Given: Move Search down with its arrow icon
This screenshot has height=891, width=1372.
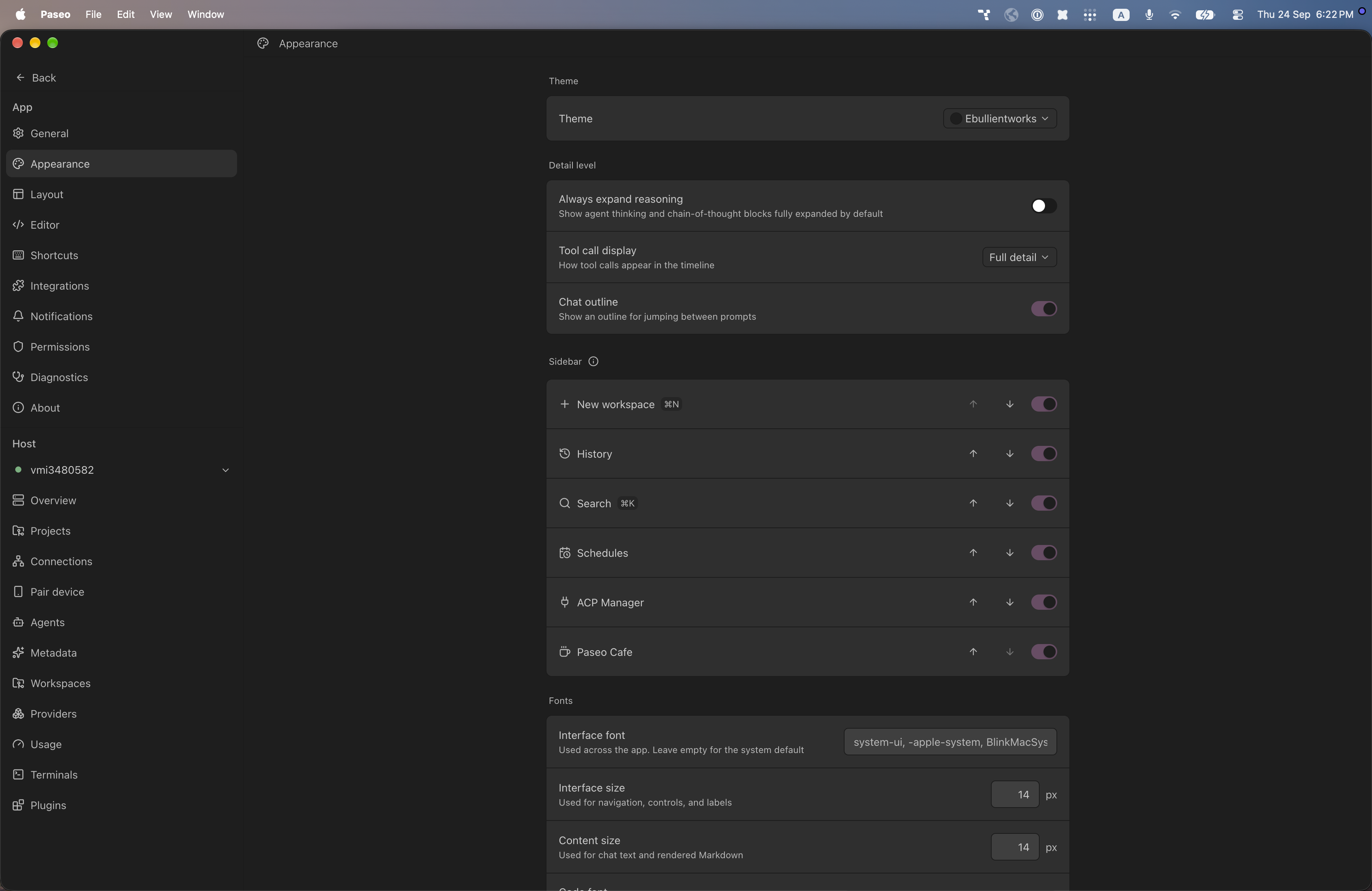Looking at the screenshot, I should tap(1010, 503).
